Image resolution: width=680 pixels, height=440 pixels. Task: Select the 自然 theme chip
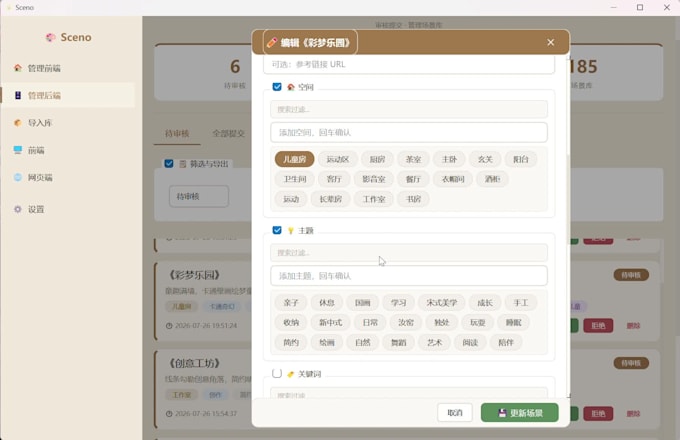tap(363, 342)
